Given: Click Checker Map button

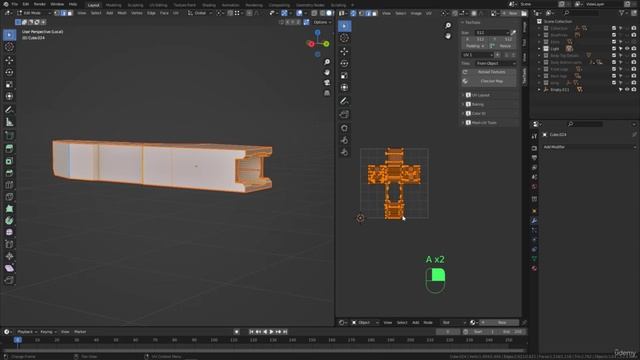Looking at the screenshot, I should click(489, 81).
